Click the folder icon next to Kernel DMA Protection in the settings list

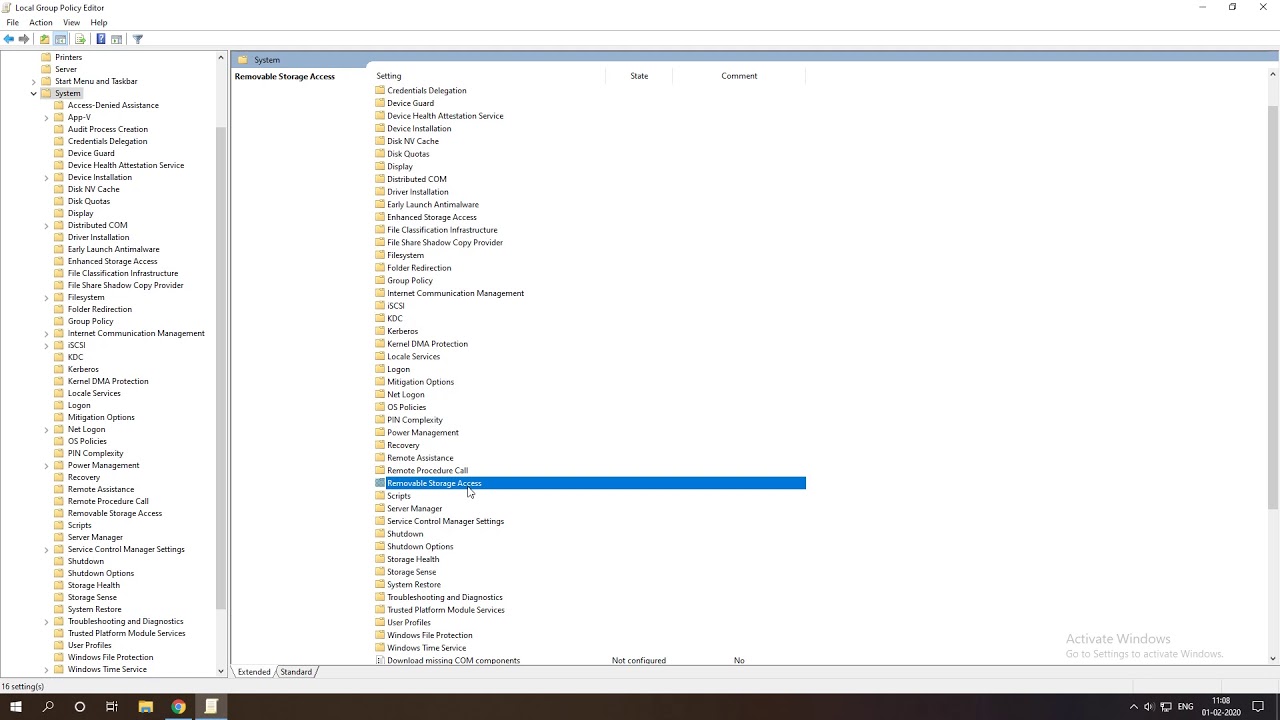coord(380,344)
